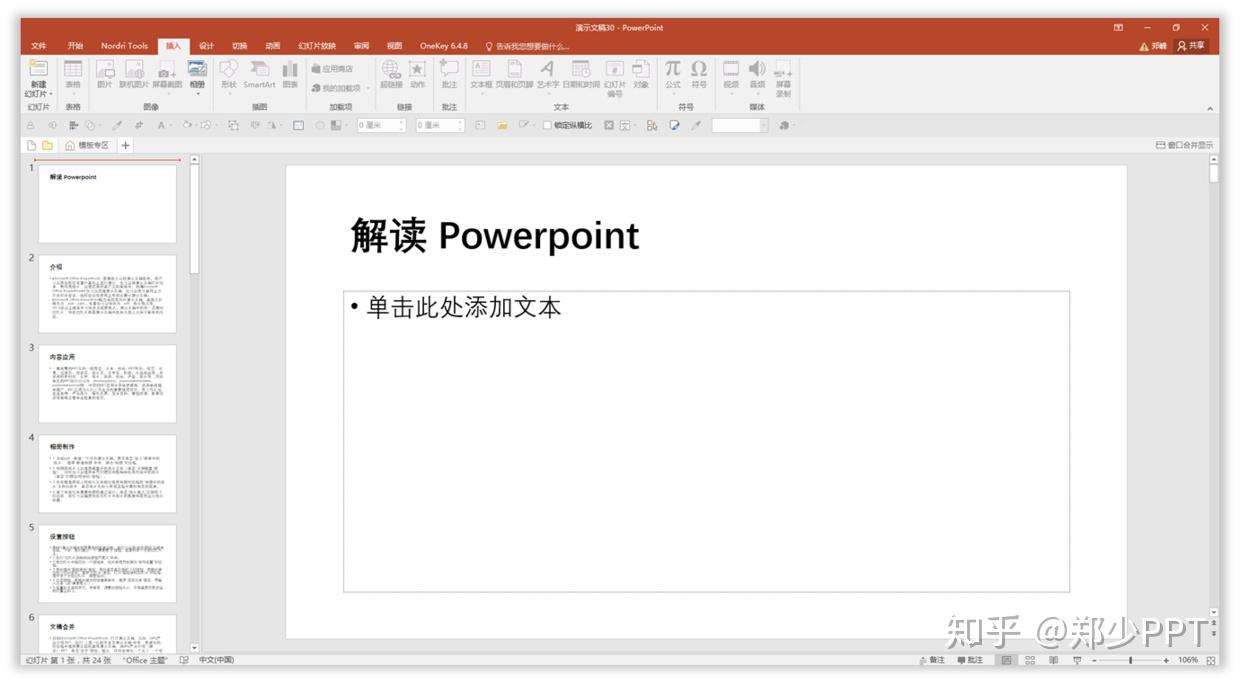This screenshot has width=1240, height=683.
Task: Insert a picture with 图片 icon
Action: point(104,69)
